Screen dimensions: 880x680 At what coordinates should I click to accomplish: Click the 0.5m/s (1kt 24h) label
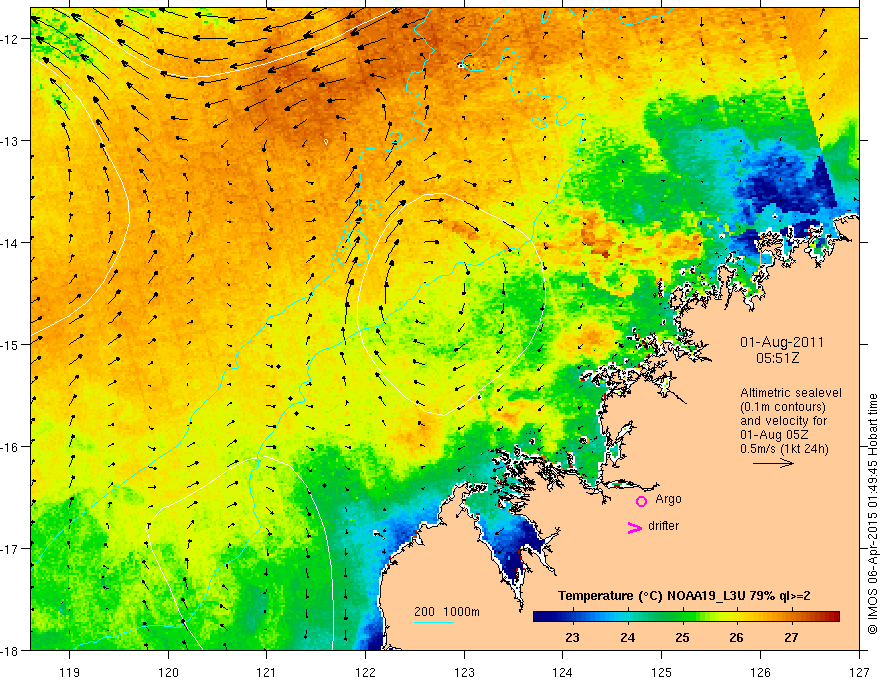(784, 449)
